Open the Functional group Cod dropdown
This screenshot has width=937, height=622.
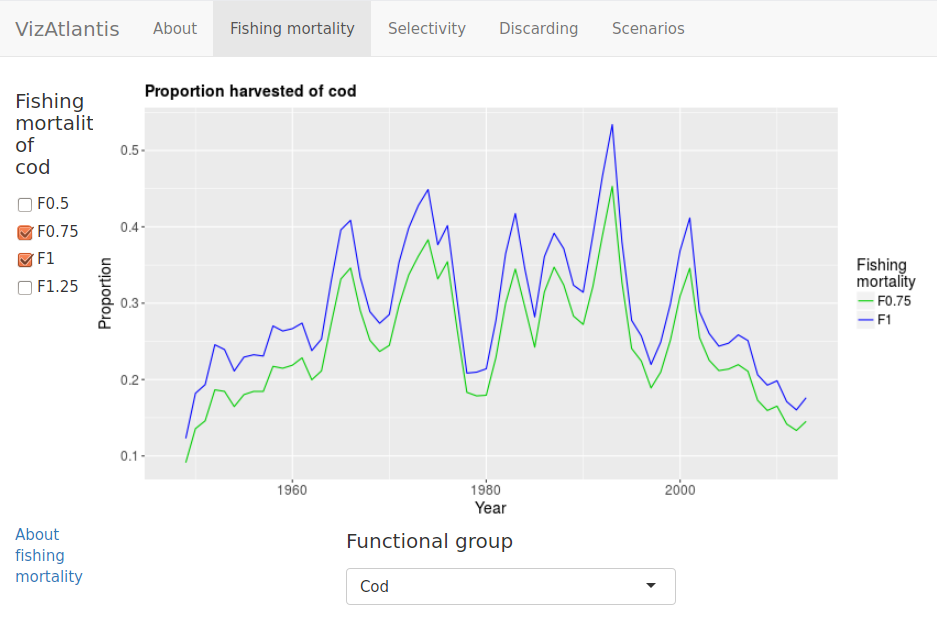[510, 586]
